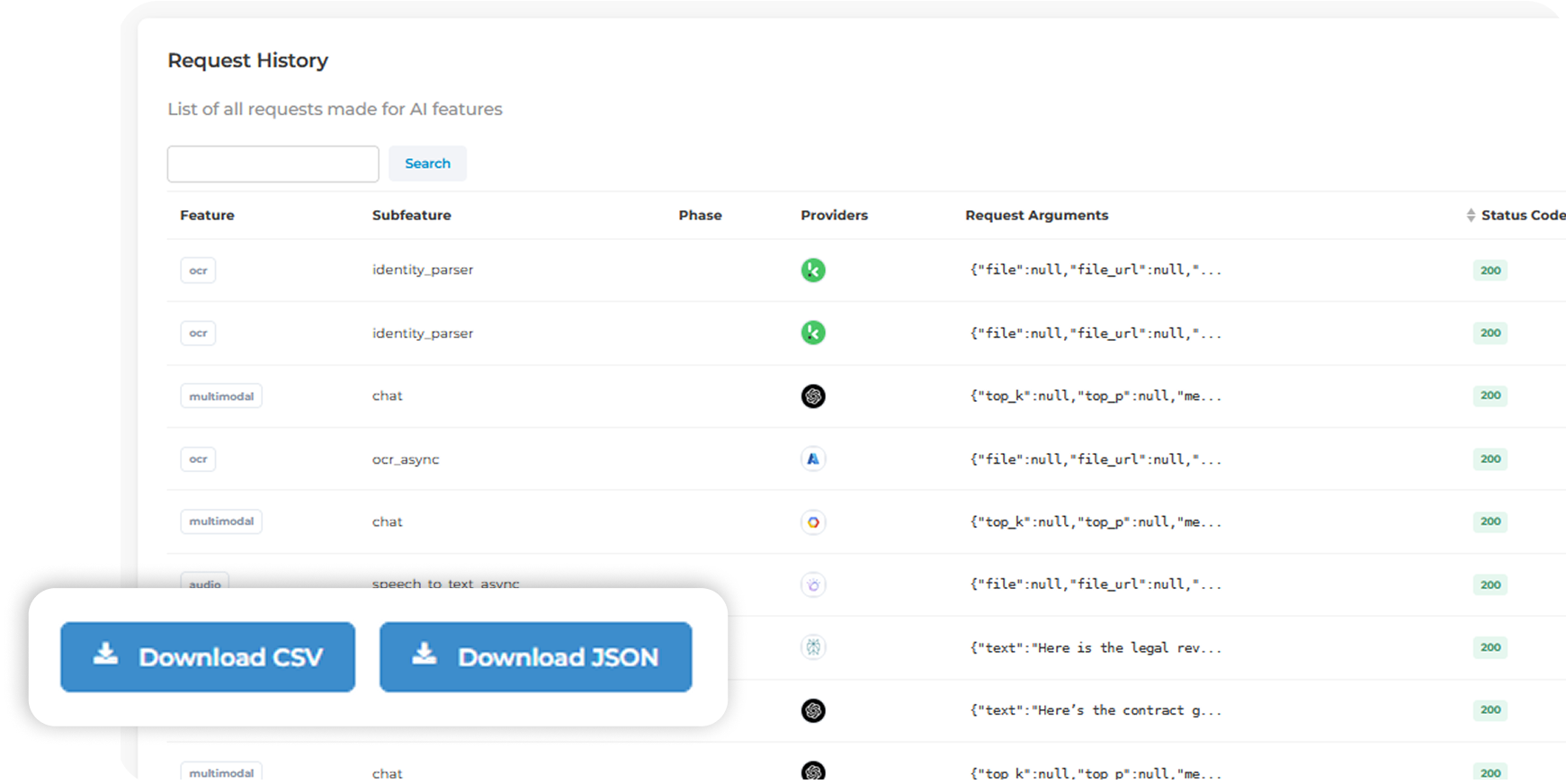Click ocr tag in first identity_parser row
This screenshot has width=1566, height=784.
point(198,271)
